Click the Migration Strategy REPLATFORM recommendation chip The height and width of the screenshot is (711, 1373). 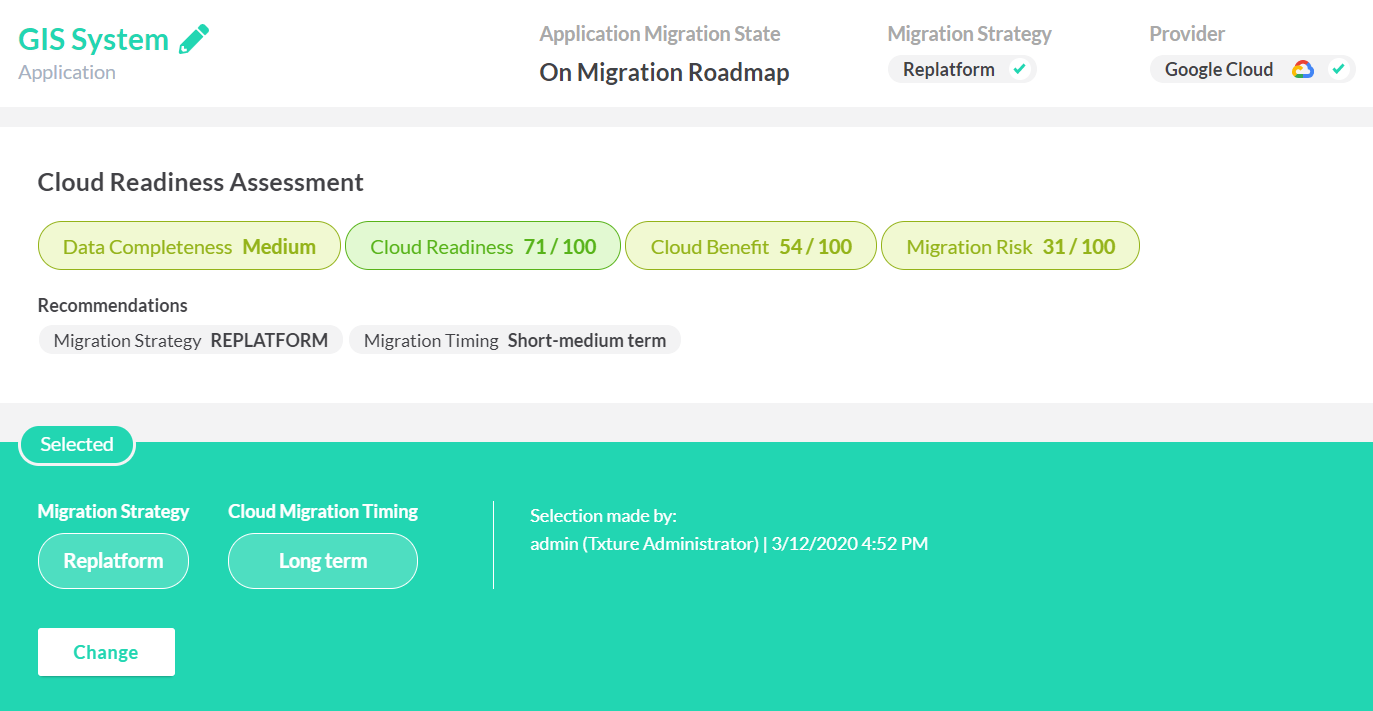(x=190, y=340)
